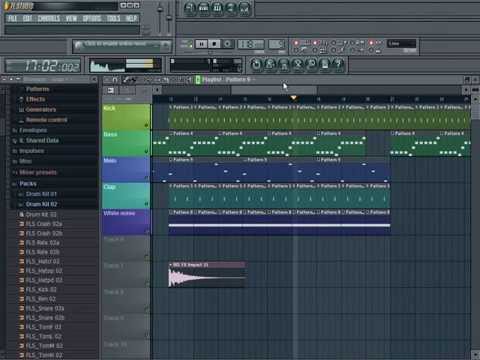Image resolution: width=480 pixels, height=360 pixels.
Task: Select FLS_Snare 02a sample in browser
Action: pos(45,308)
